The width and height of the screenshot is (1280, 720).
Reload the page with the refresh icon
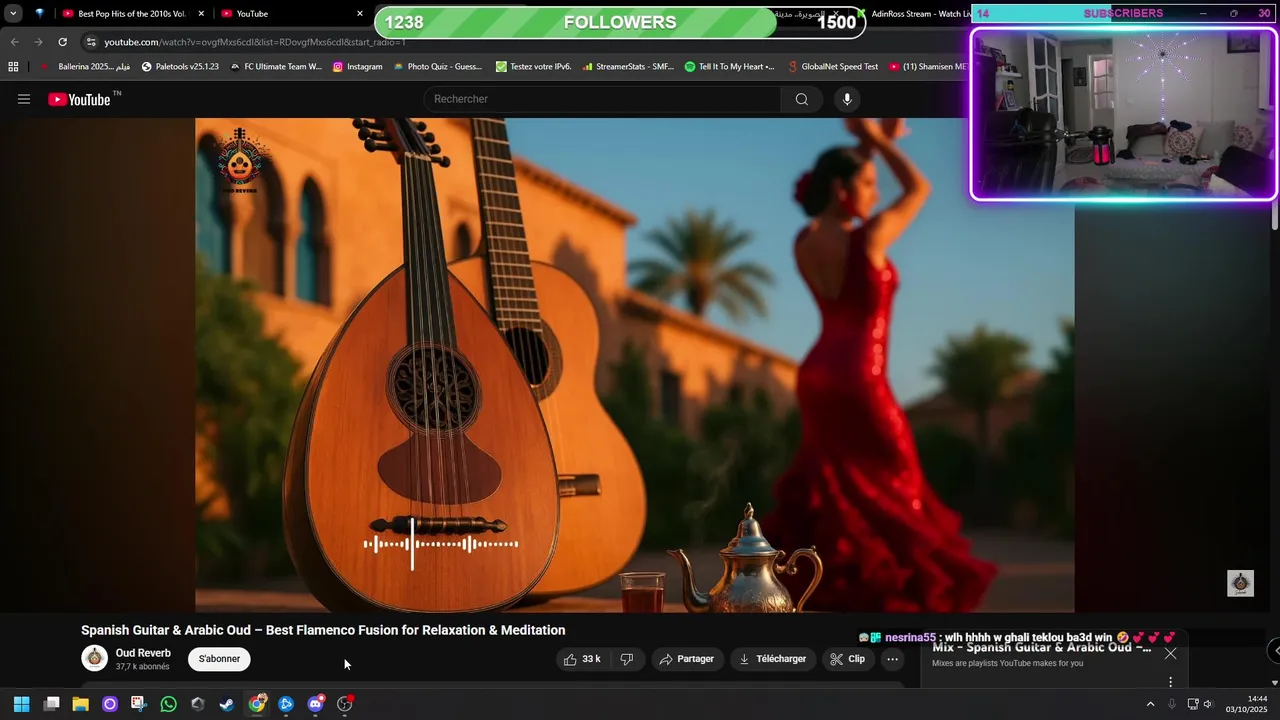pos(62,42)
